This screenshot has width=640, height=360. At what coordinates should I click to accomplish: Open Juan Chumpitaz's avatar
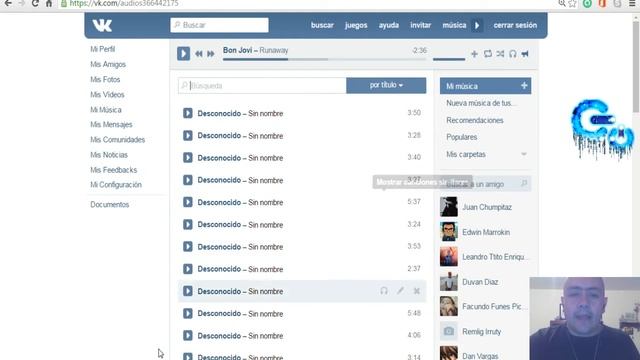tap(449, 207)
